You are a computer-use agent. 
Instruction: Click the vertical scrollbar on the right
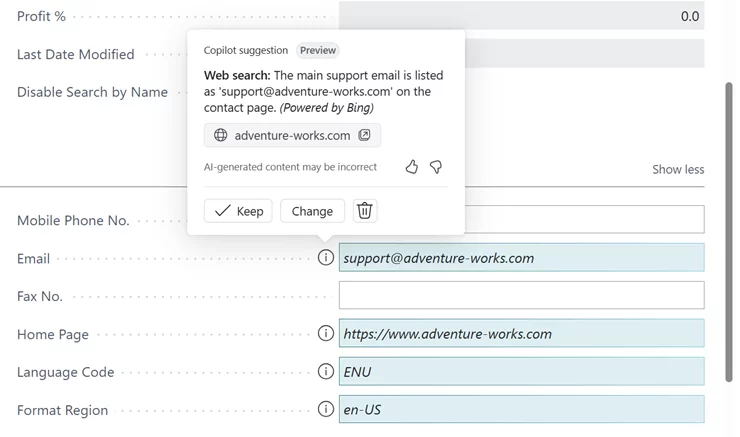(729, 230)
